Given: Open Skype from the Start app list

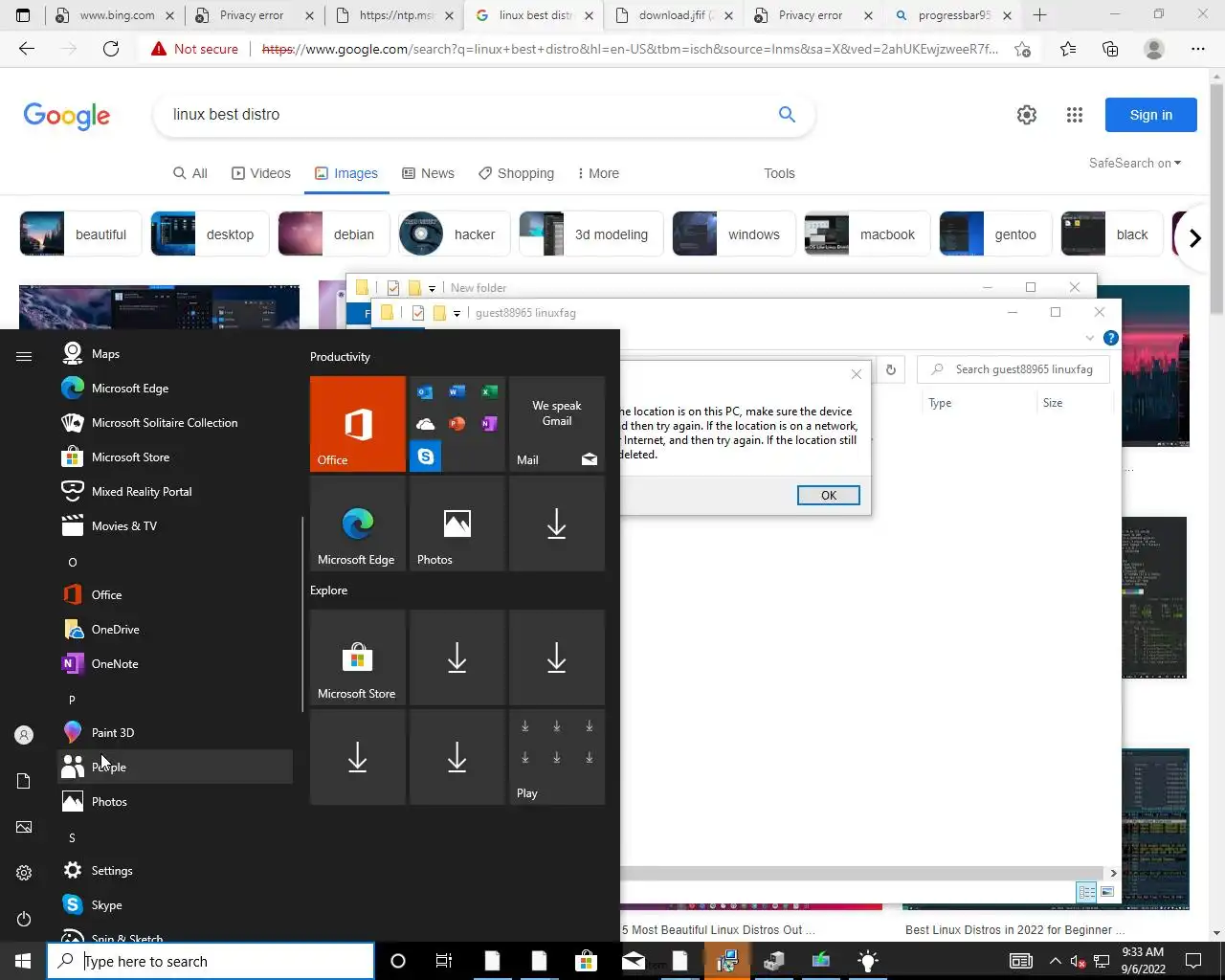Looking at the screenshot, I should coord(175,905).
